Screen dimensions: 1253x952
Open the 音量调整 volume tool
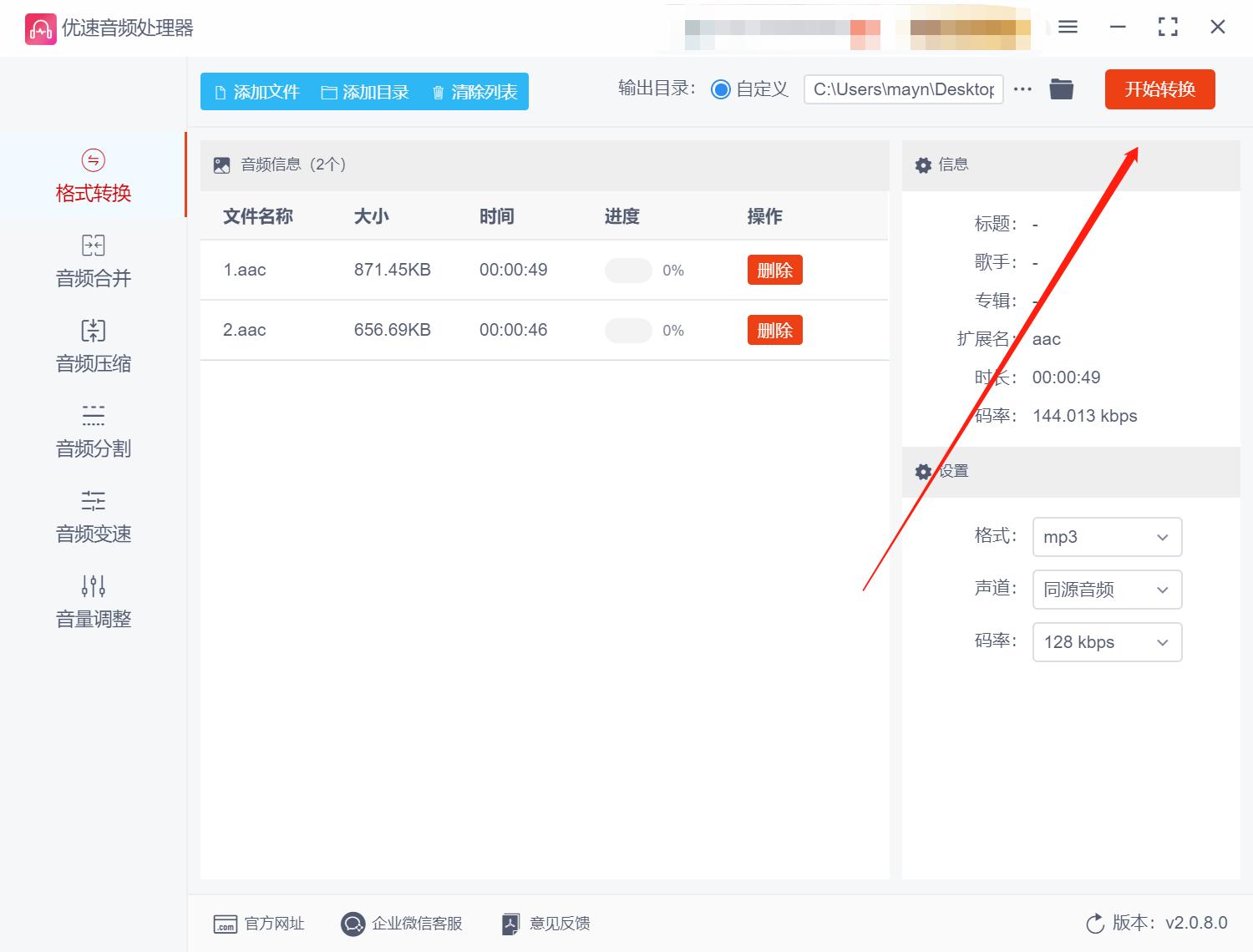click(x=92, y=601)
